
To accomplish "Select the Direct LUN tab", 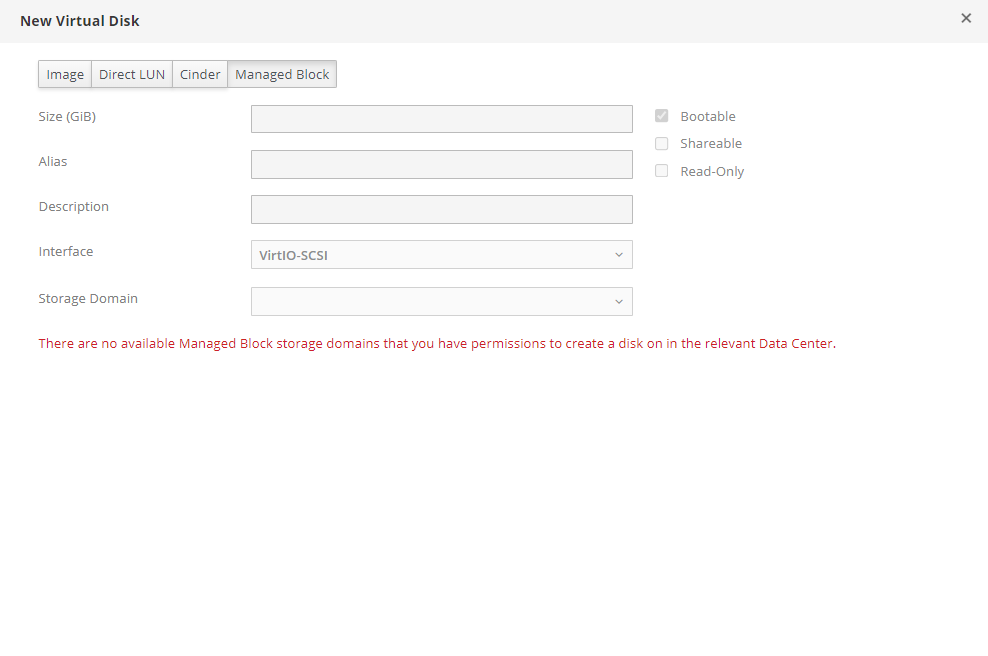I will click(132, 75).
